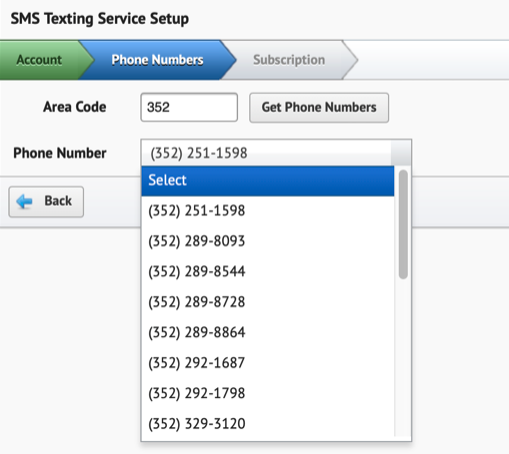The width and height of the screenshot is (509, 454).
Task: Pick (352) 289-8093 from the list
Action: click(x=268, y=241)
